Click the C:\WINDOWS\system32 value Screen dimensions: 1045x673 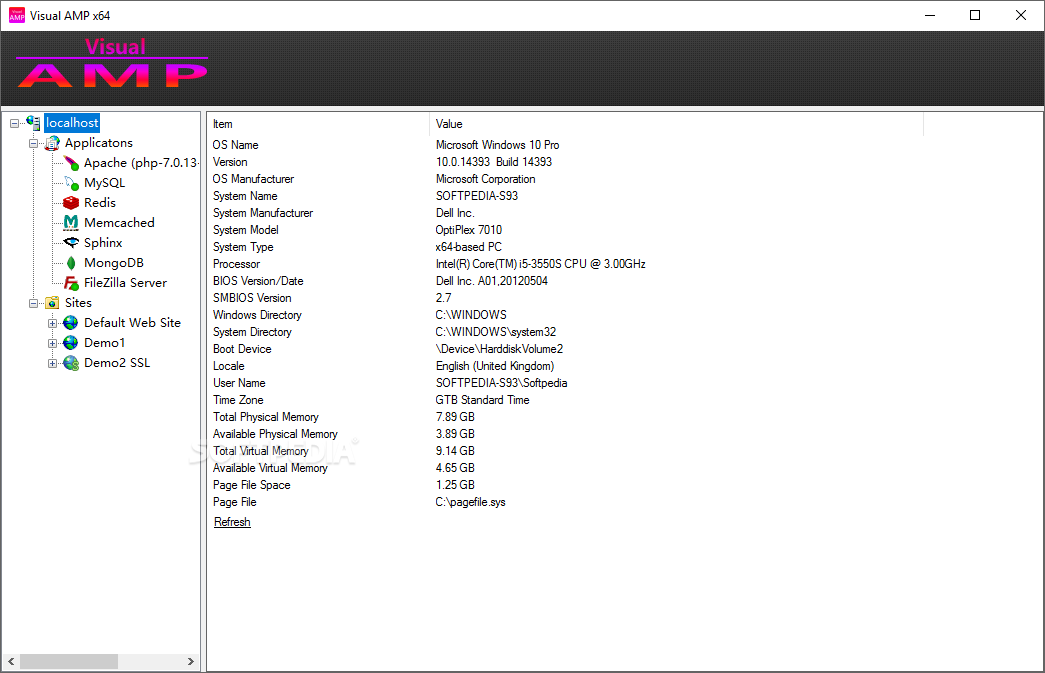pyautogui.click(x=496, y=332)
